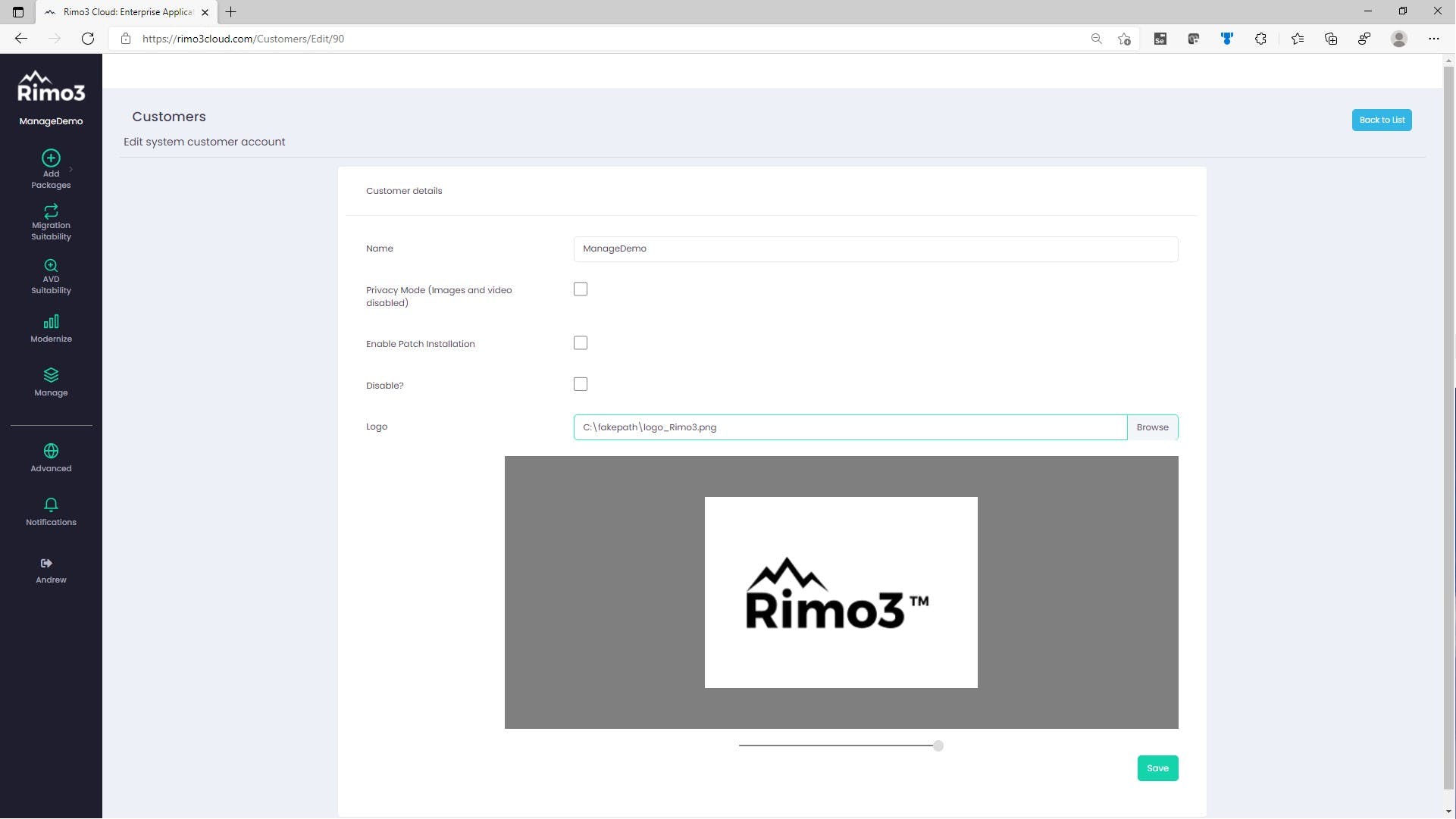Open the Modernize bar chart section
Image resolution: width=1456 pixels, height=819 pixels.
click(51, 329)
